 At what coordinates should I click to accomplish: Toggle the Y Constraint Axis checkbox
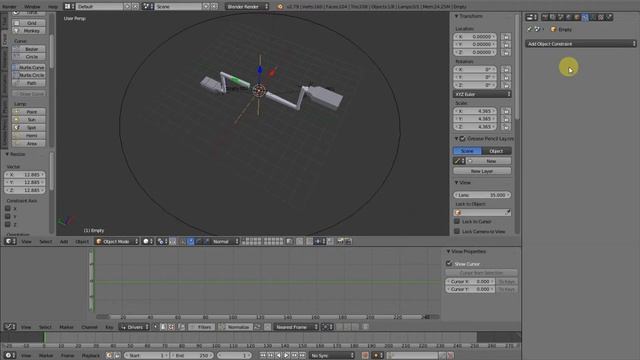(8, 216)
